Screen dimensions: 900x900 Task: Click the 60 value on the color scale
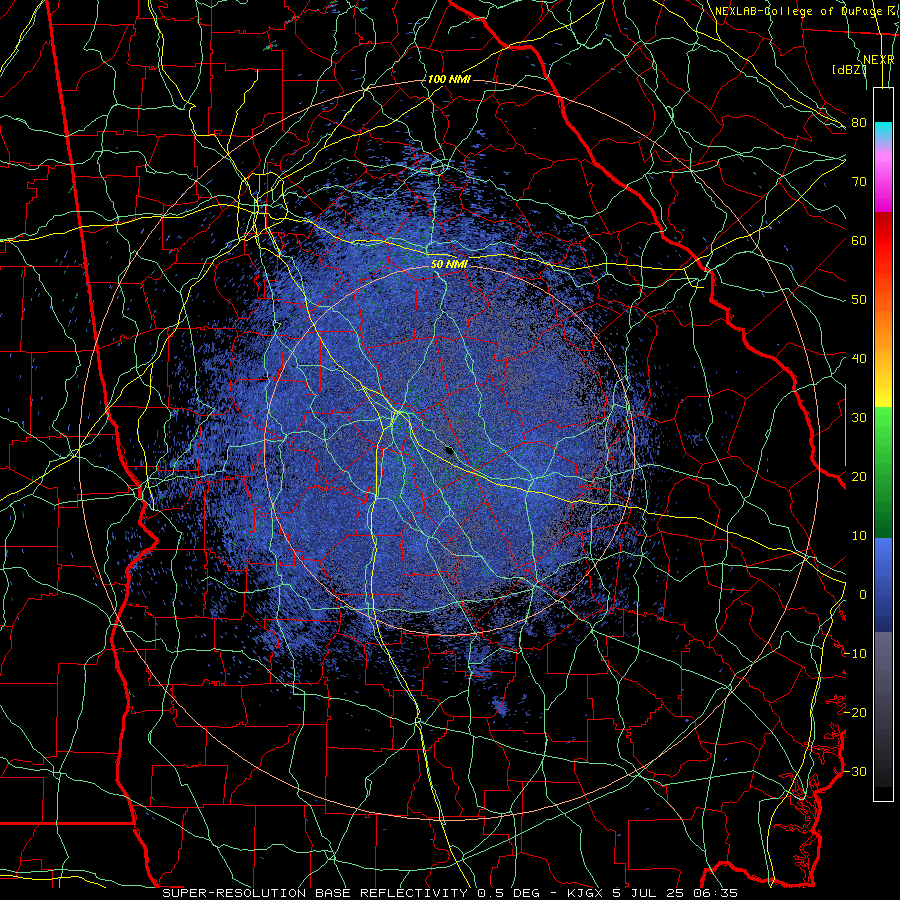point(859,240)
